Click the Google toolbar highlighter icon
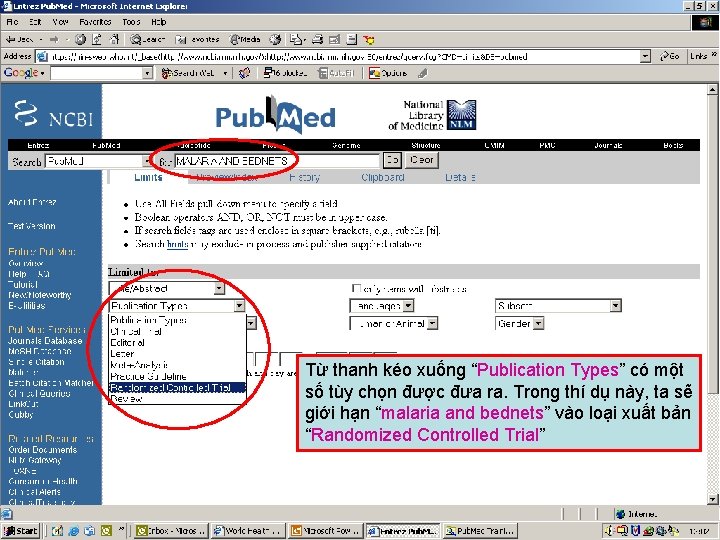Viewport: 720px width, 540px height. 423,73
